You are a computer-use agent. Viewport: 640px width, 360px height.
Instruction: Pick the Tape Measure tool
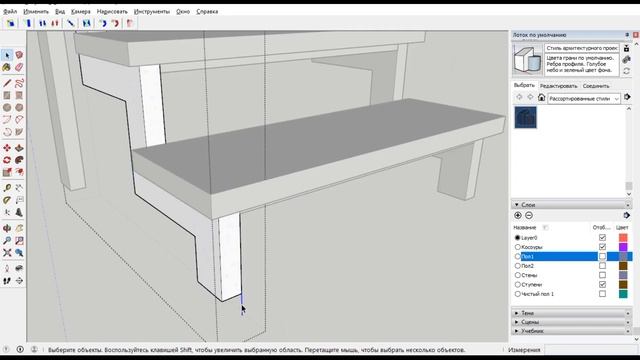click(x=7, y=188)
